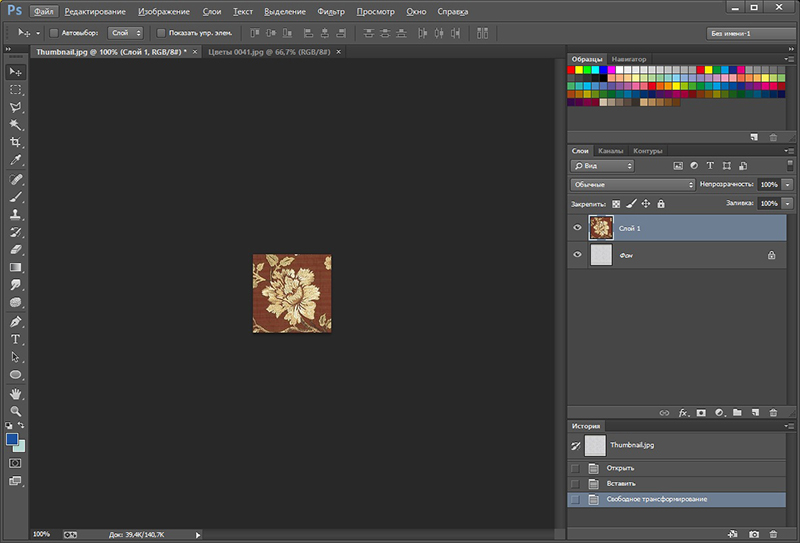Select the Eyedropper tool

(x=16, y=160)
